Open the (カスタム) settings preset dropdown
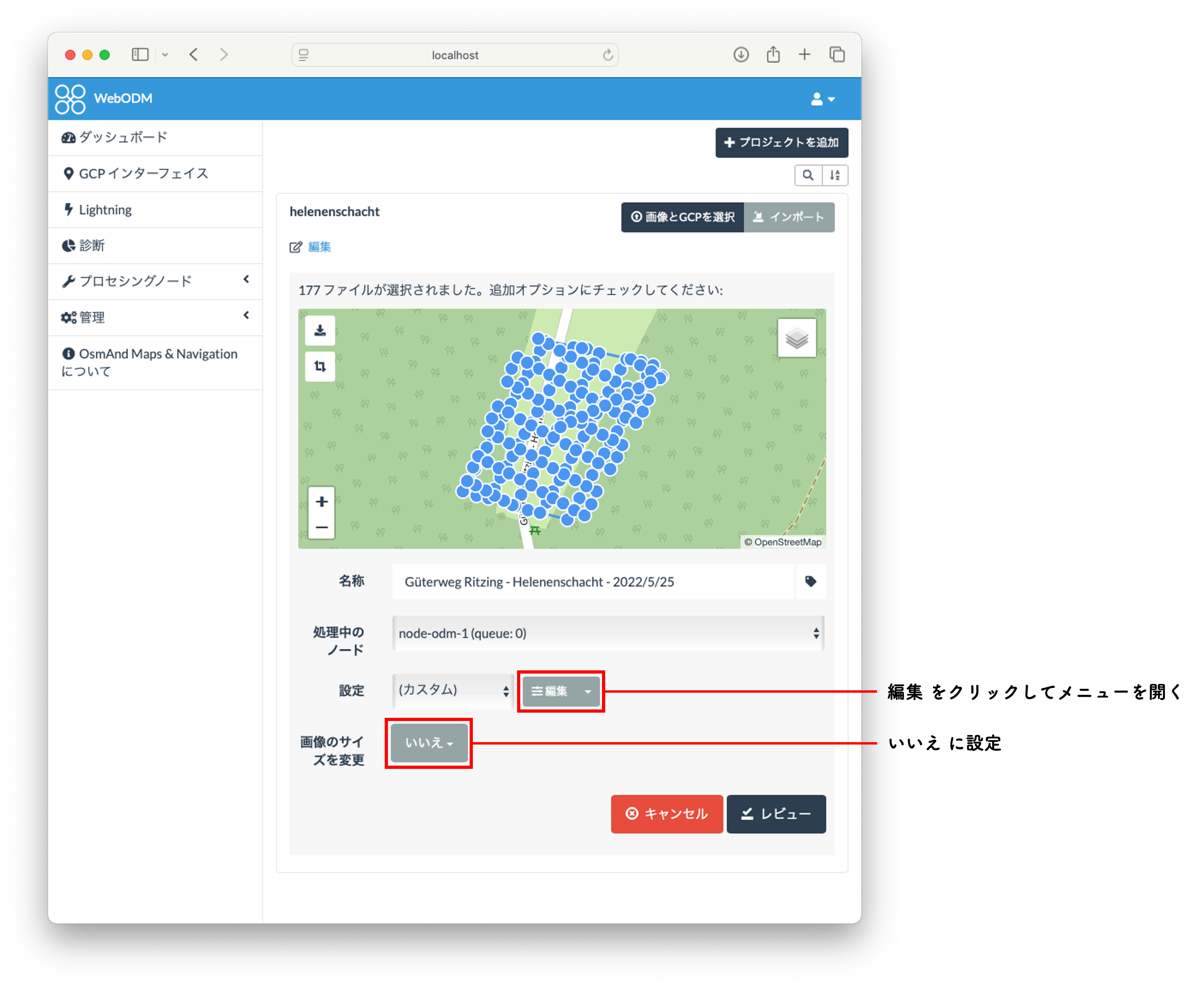This screenshot has width=1204, height=987. click(453, 691)
